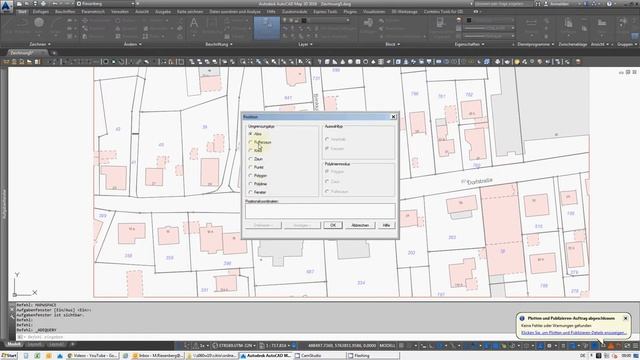Image resolution: width=640 pixels, height=360 pixels.
Task: Expand the Layer panel
Action: (305, 44)
